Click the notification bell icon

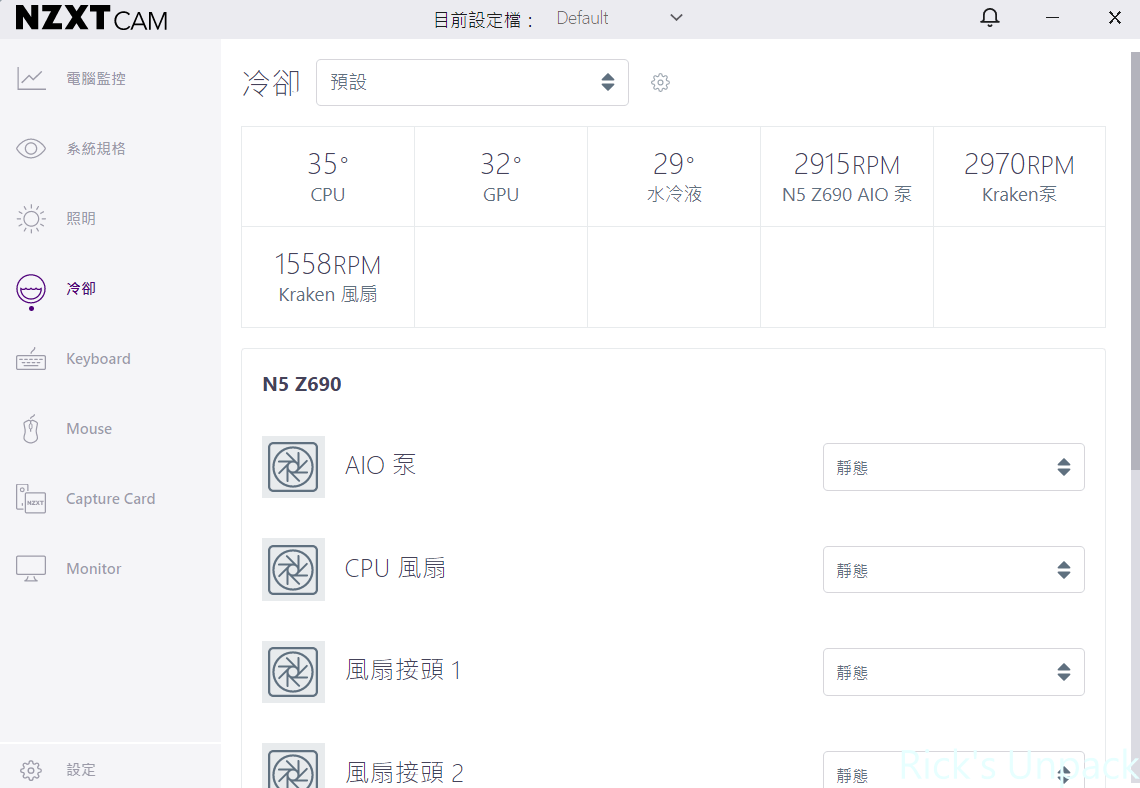click(x=989, y=18)
